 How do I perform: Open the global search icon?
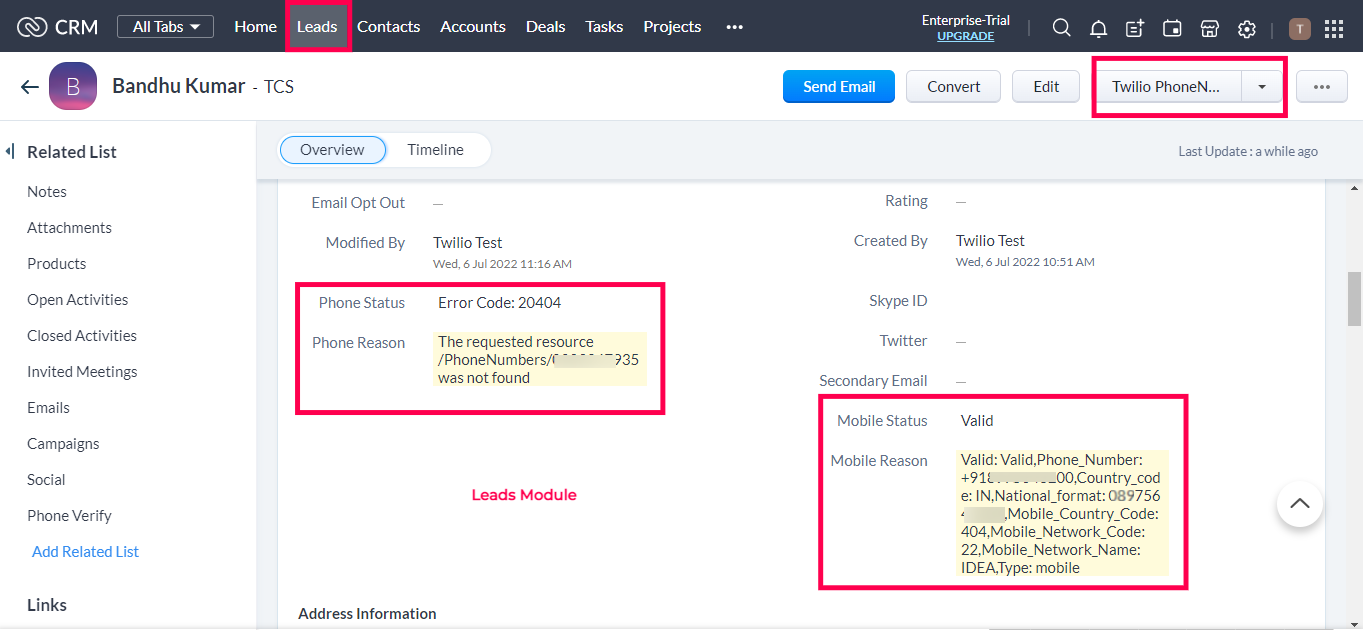coord(1062,28)
